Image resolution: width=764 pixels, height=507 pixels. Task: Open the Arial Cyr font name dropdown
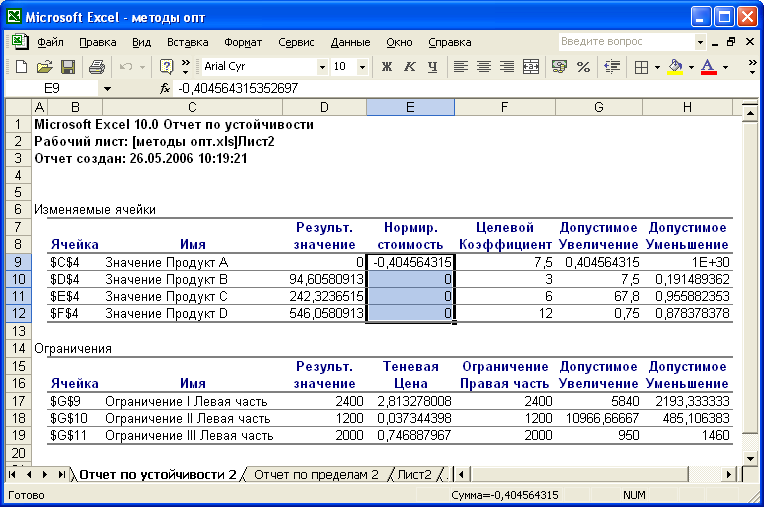(321, 67)
